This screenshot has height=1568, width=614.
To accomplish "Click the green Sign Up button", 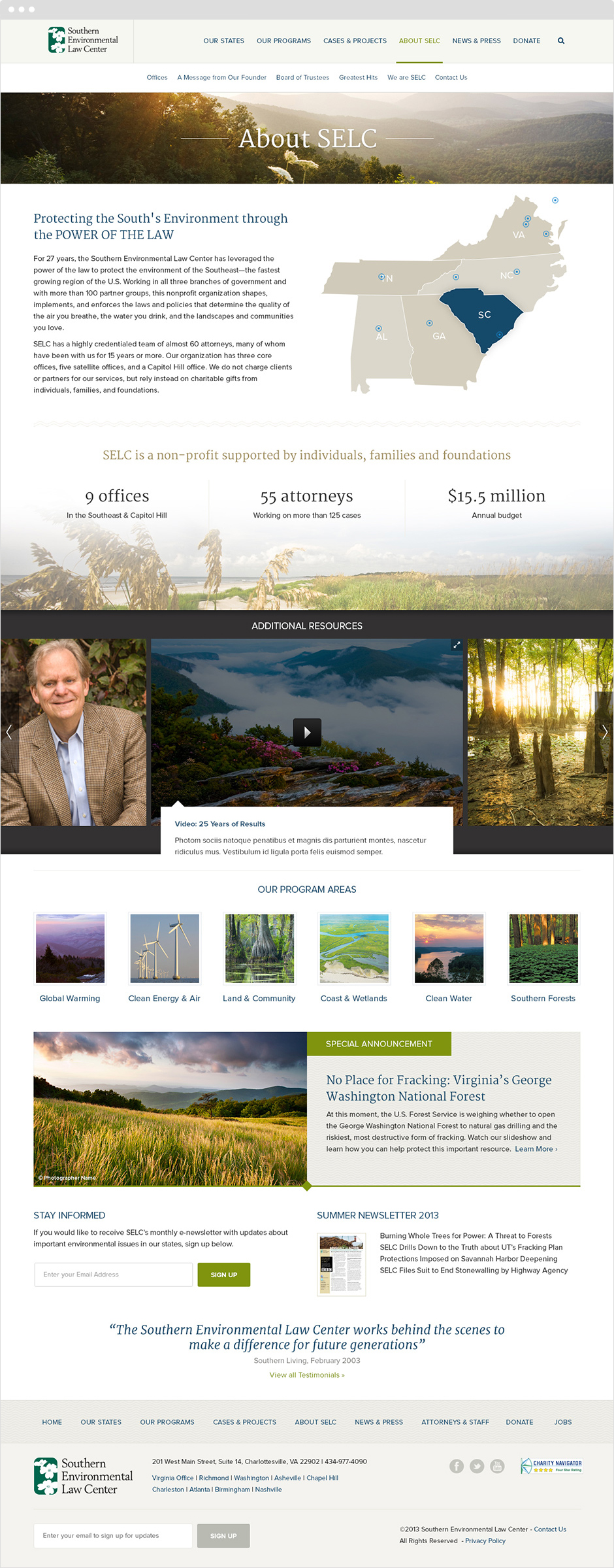I will pyautogui.click(x=224, y=1275).
